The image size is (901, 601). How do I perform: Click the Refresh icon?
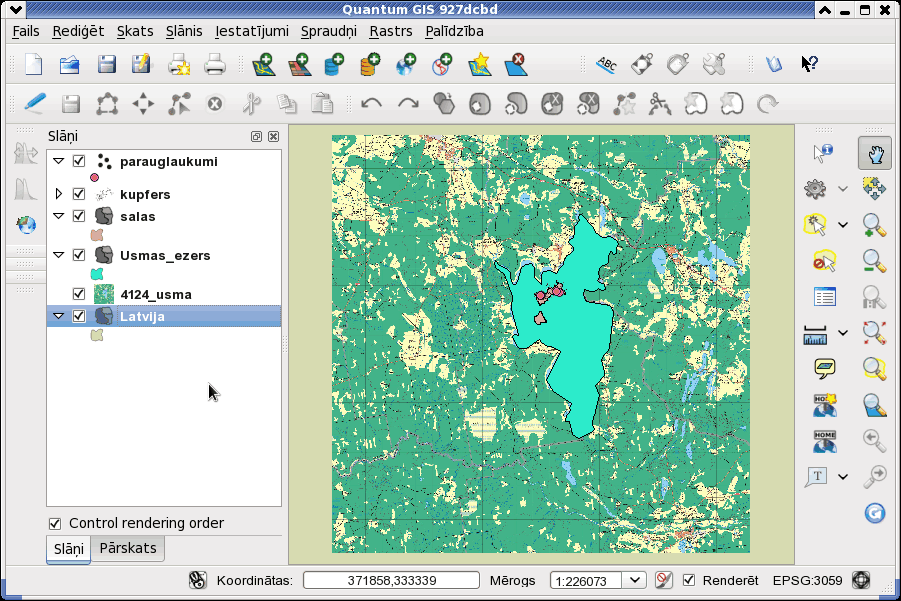(x=875, y=513)
